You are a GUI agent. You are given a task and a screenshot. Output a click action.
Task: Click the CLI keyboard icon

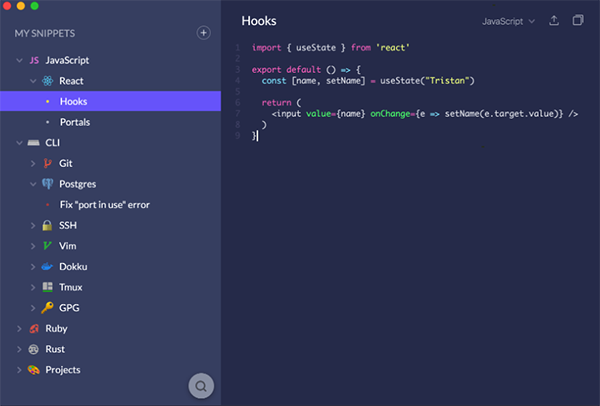pyautogui.click(x=34, y=143)
